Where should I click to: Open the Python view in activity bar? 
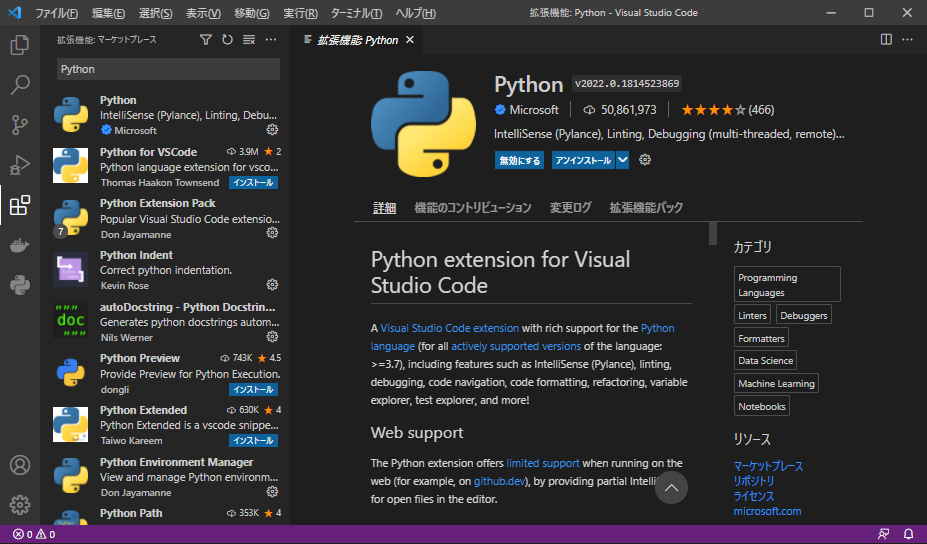tap(20, 286)
